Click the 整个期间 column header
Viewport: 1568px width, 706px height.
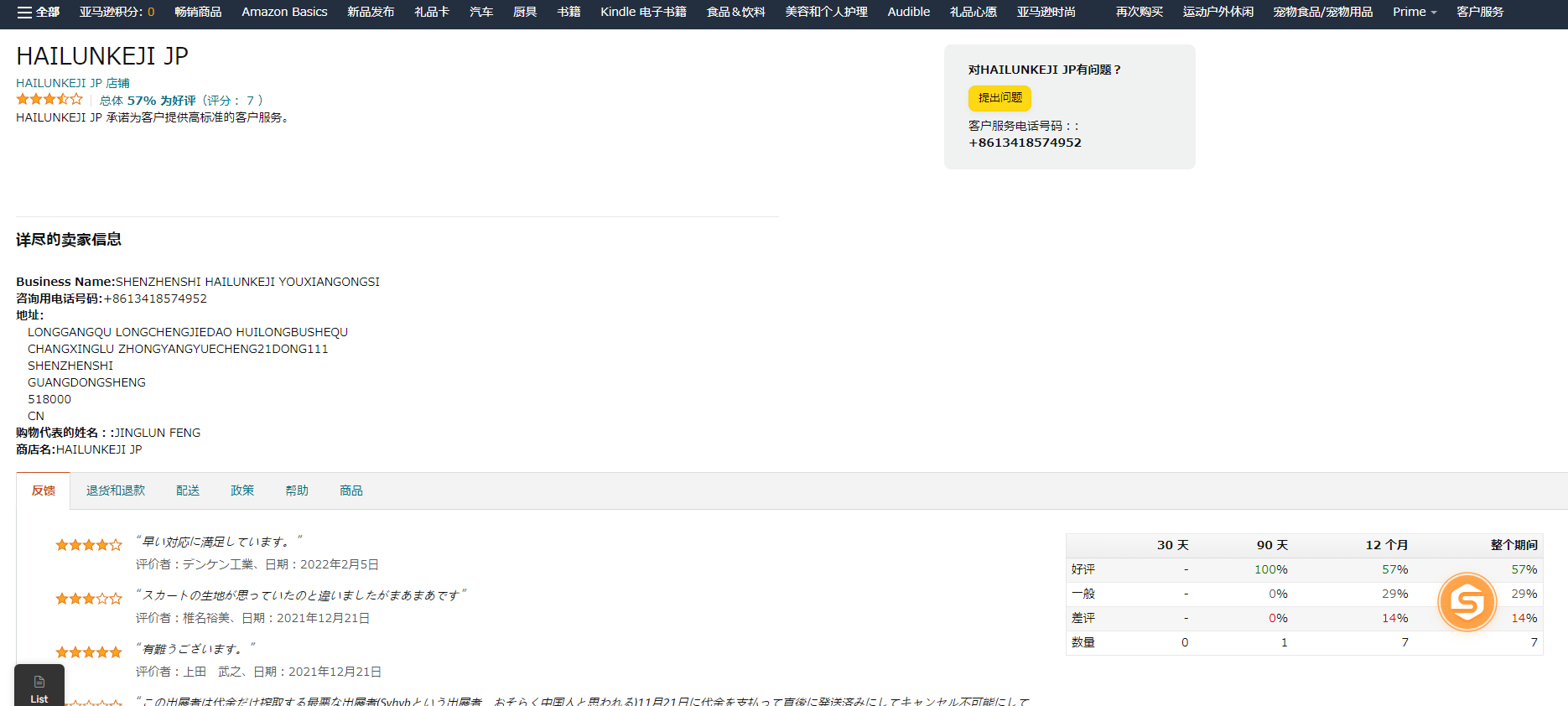(x=1514, y=545)
